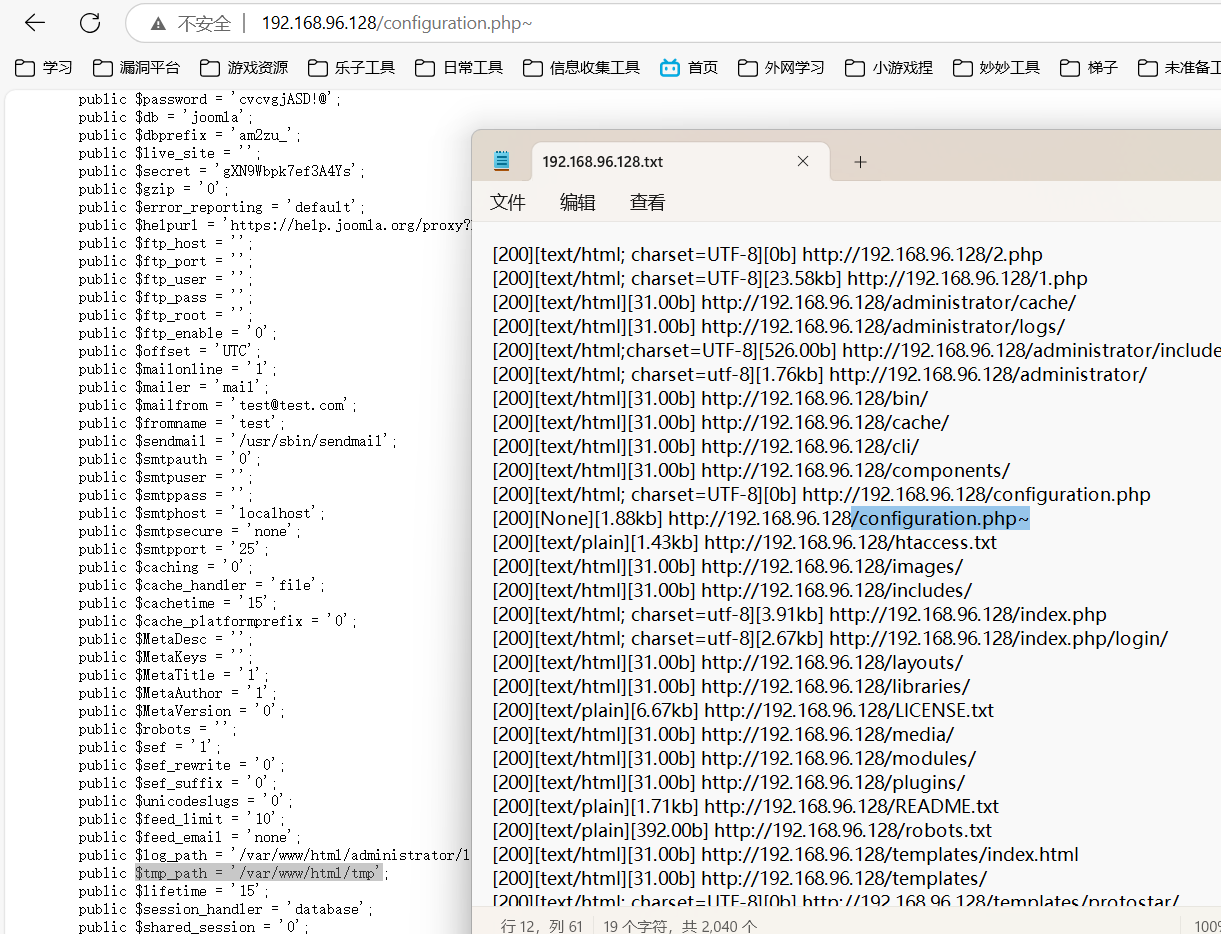Click highlighted /configuration.php~ text
The height and width of the screenshot is (934, 1221).
tap(940, 518)
